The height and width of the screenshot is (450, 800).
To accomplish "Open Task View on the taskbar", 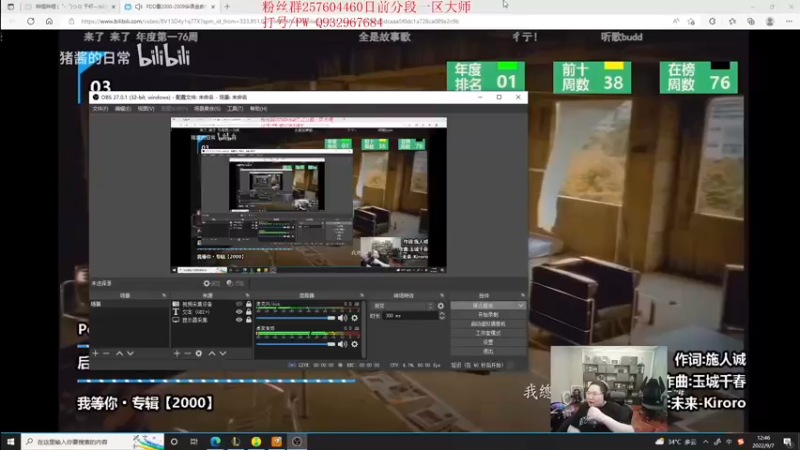I will pyautogui.click(x=194, y=441).
